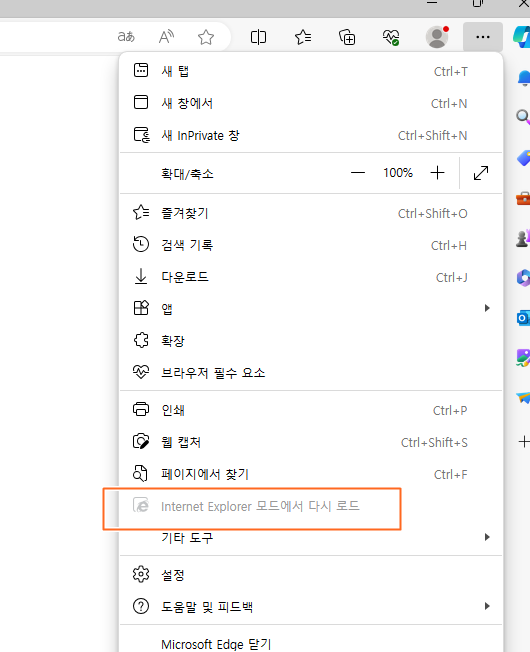Open 확장 menu entry
This screenshot has height=652, width=530.
311,341
